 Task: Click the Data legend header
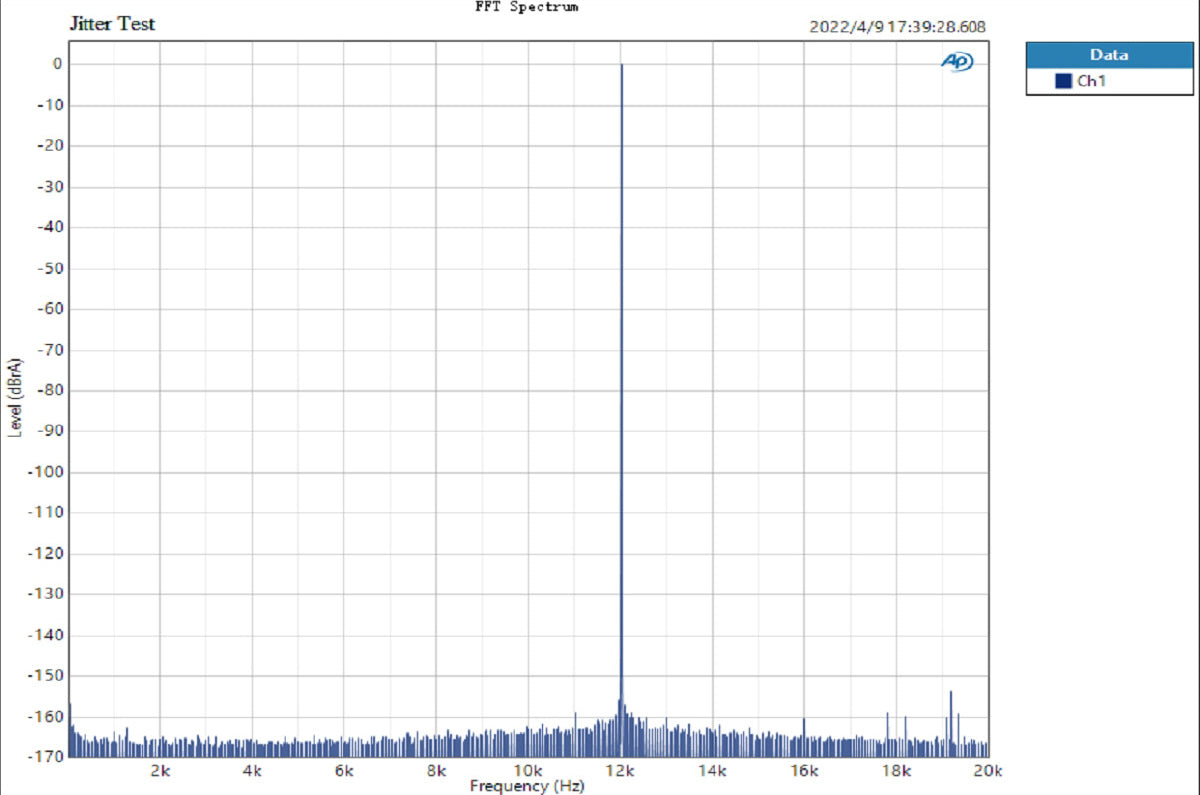[1109, 55]
